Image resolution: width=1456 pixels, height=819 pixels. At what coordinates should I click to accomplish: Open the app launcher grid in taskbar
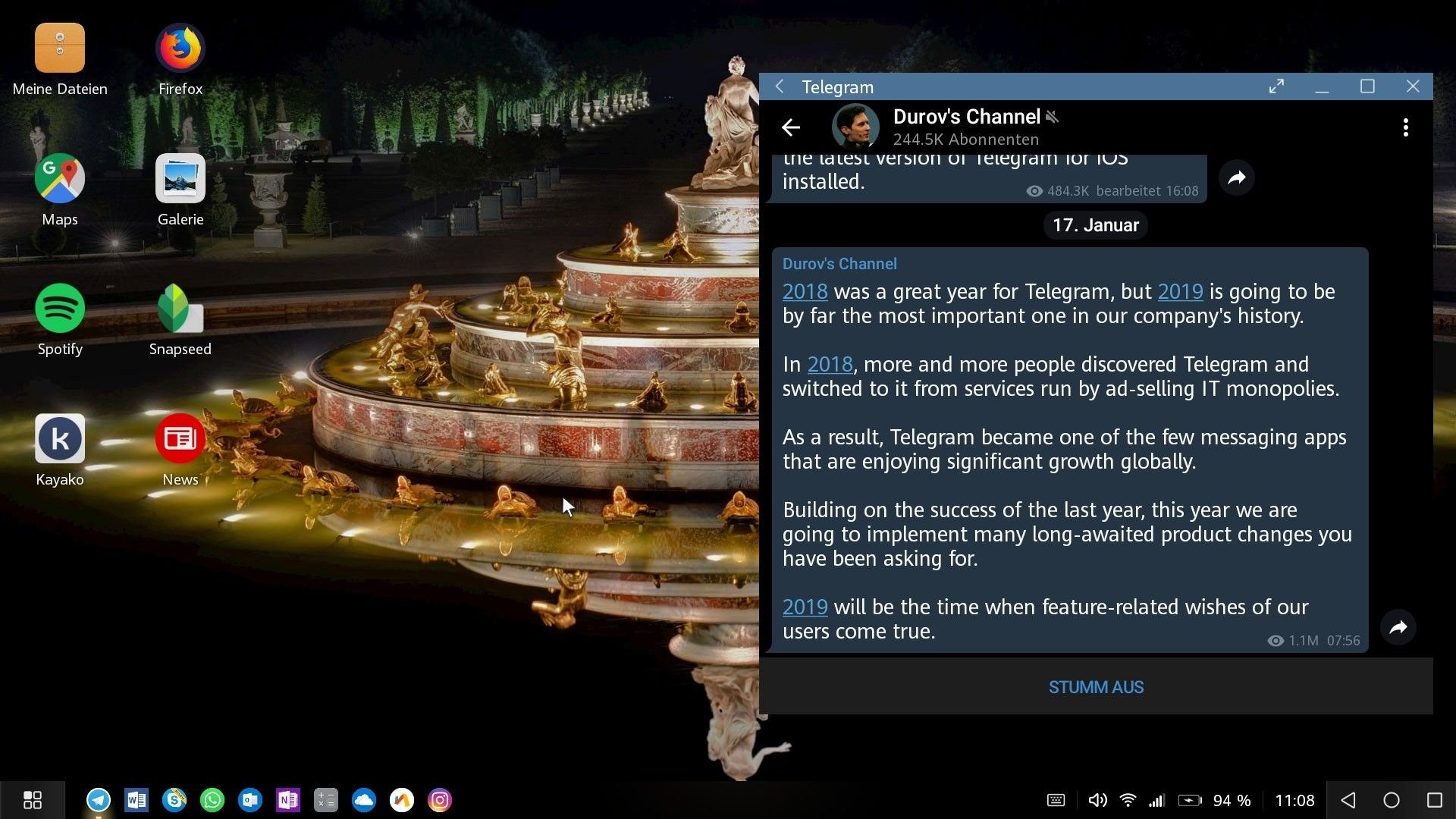[x=33, y=800]
